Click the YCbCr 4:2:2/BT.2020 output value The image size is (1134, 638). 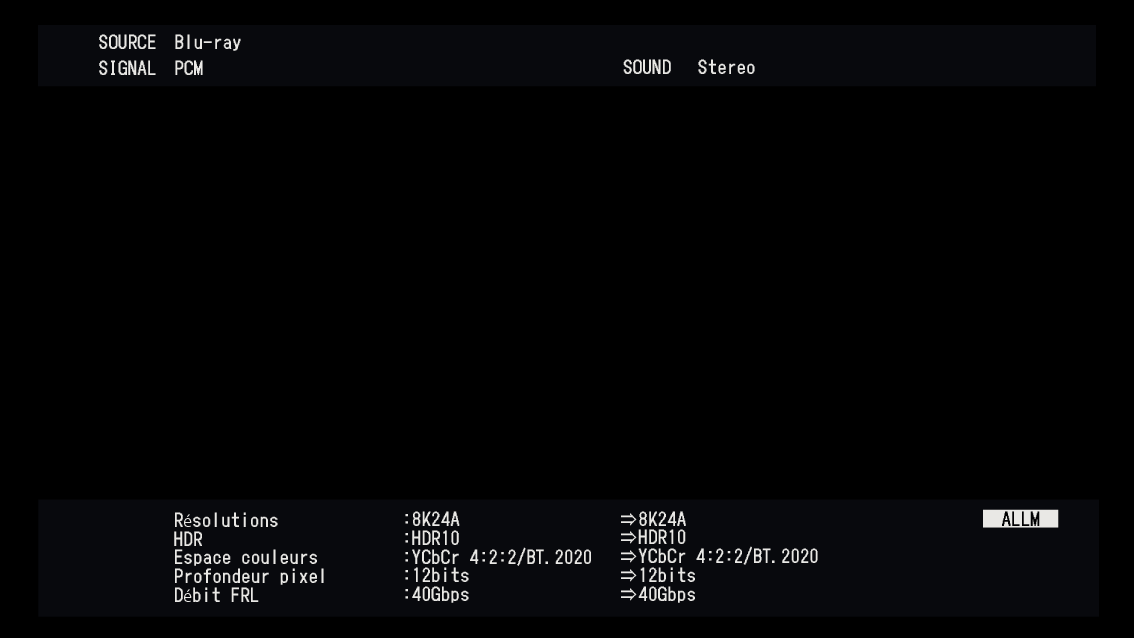click(729, 557)
